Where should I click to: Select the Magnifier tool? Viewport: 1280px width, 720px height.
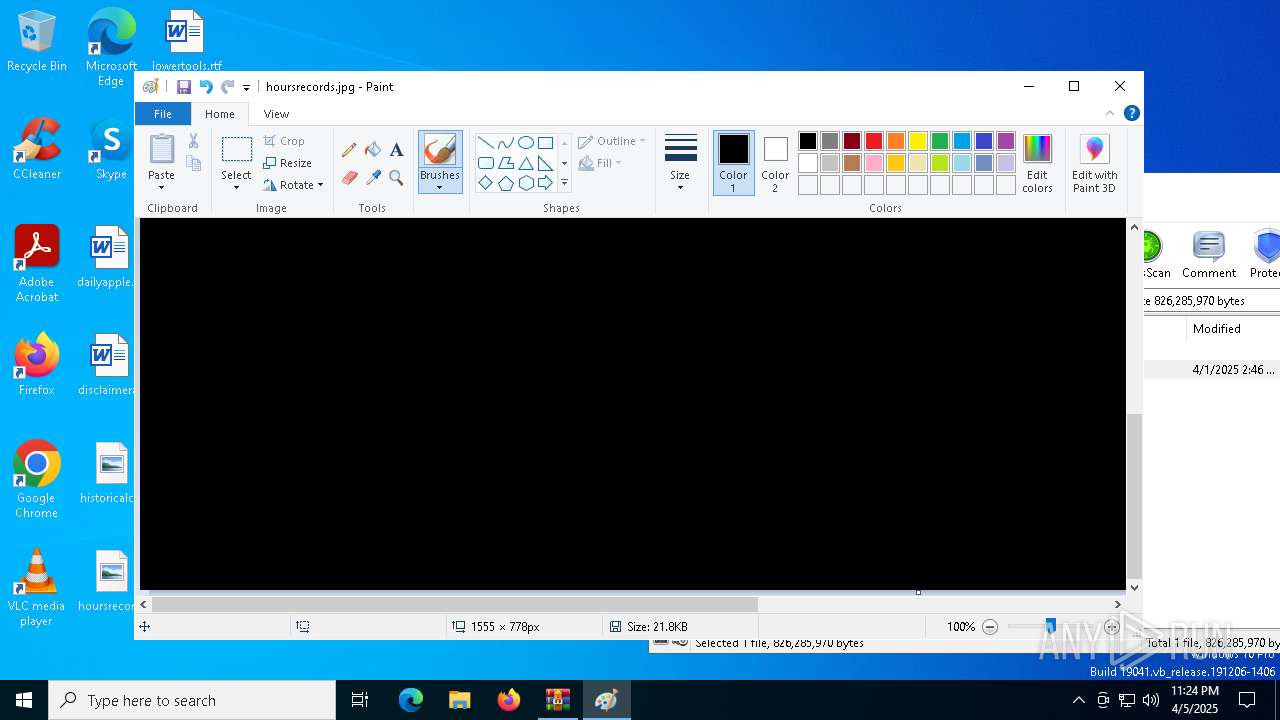396,178
